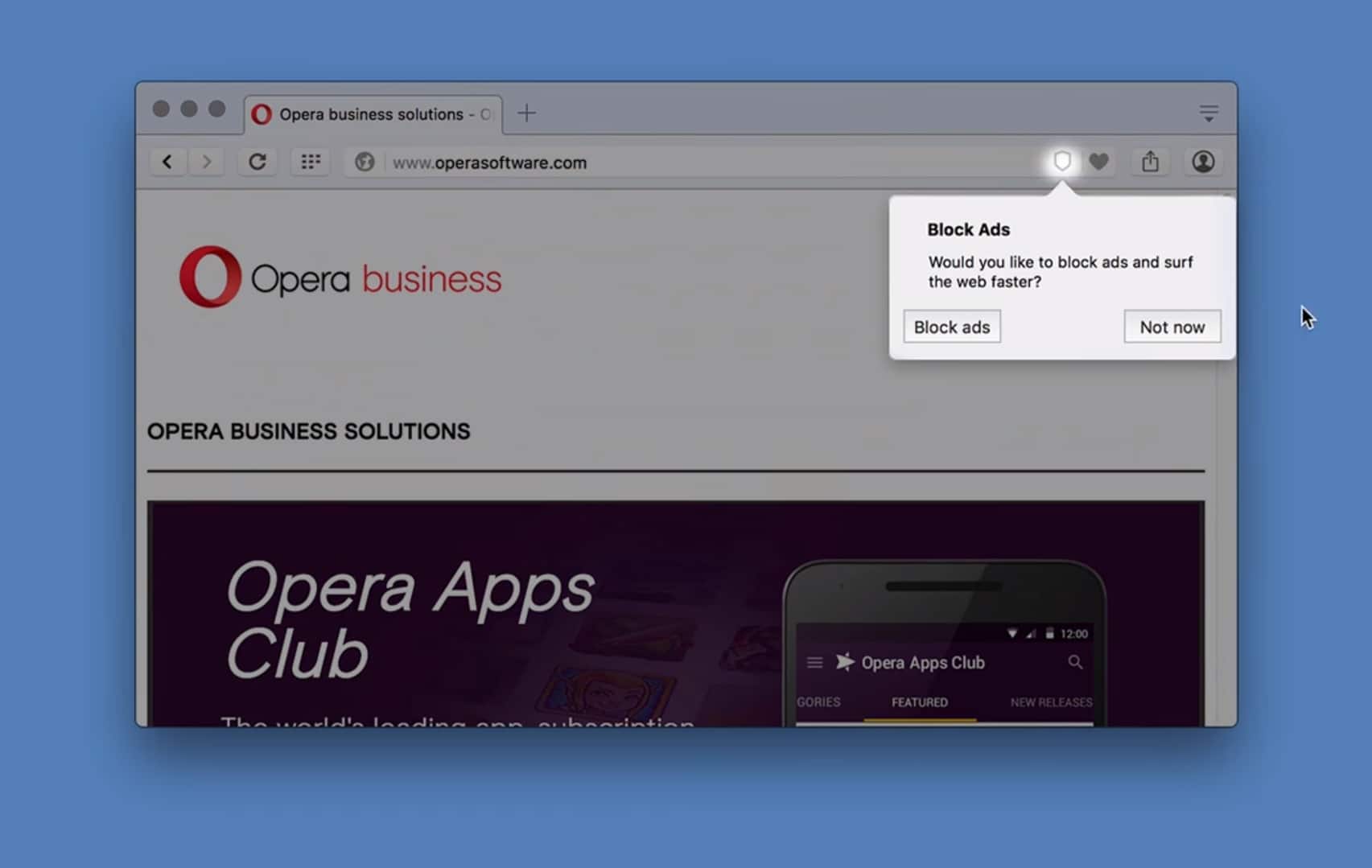Go back with the back arrow

(167, 162)
